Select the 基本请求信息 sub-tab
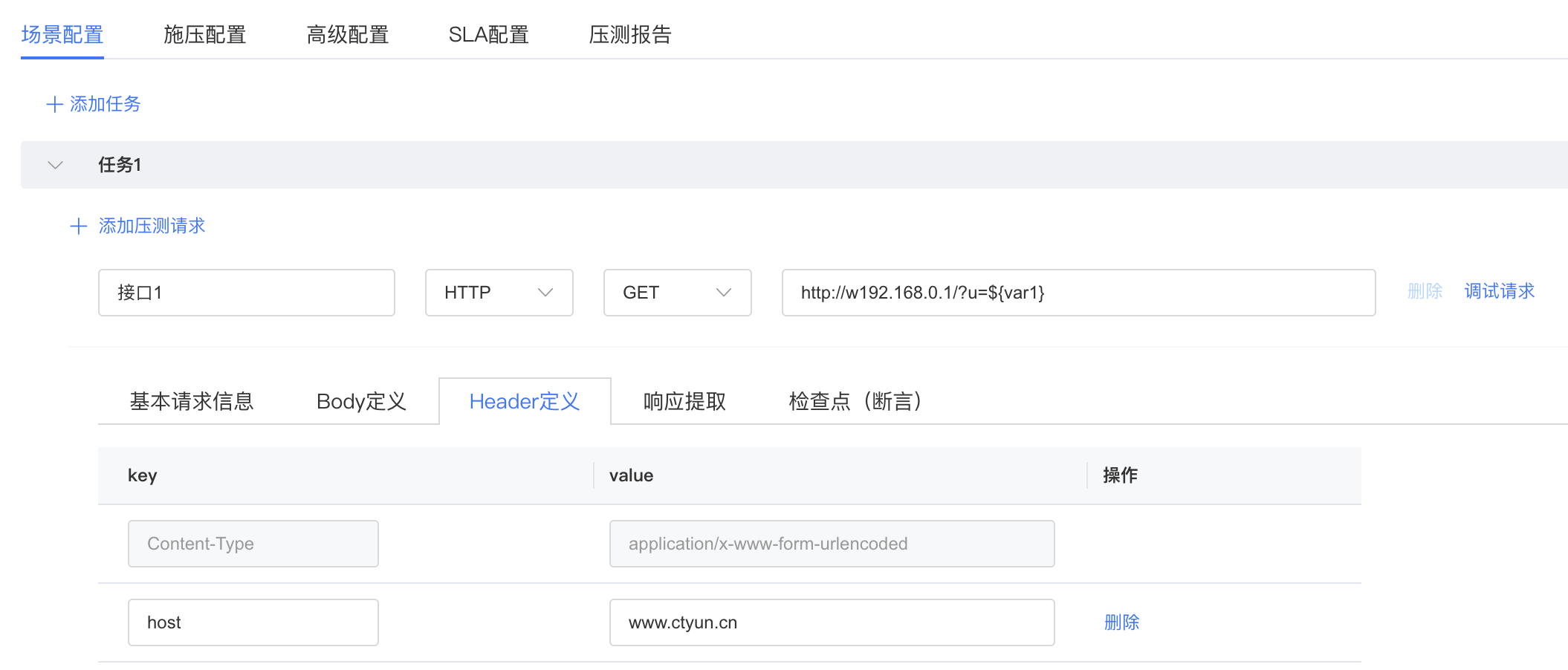 tap(192, 402)
